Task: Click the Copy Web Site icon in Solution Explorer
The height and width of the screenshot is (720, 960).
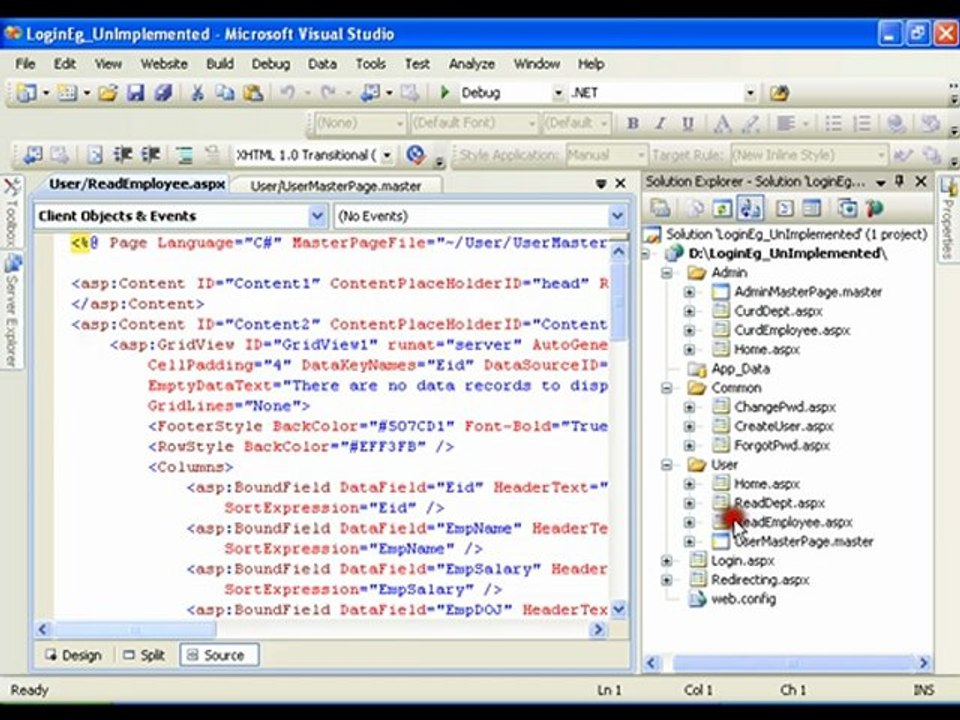Action: [847, 209]
